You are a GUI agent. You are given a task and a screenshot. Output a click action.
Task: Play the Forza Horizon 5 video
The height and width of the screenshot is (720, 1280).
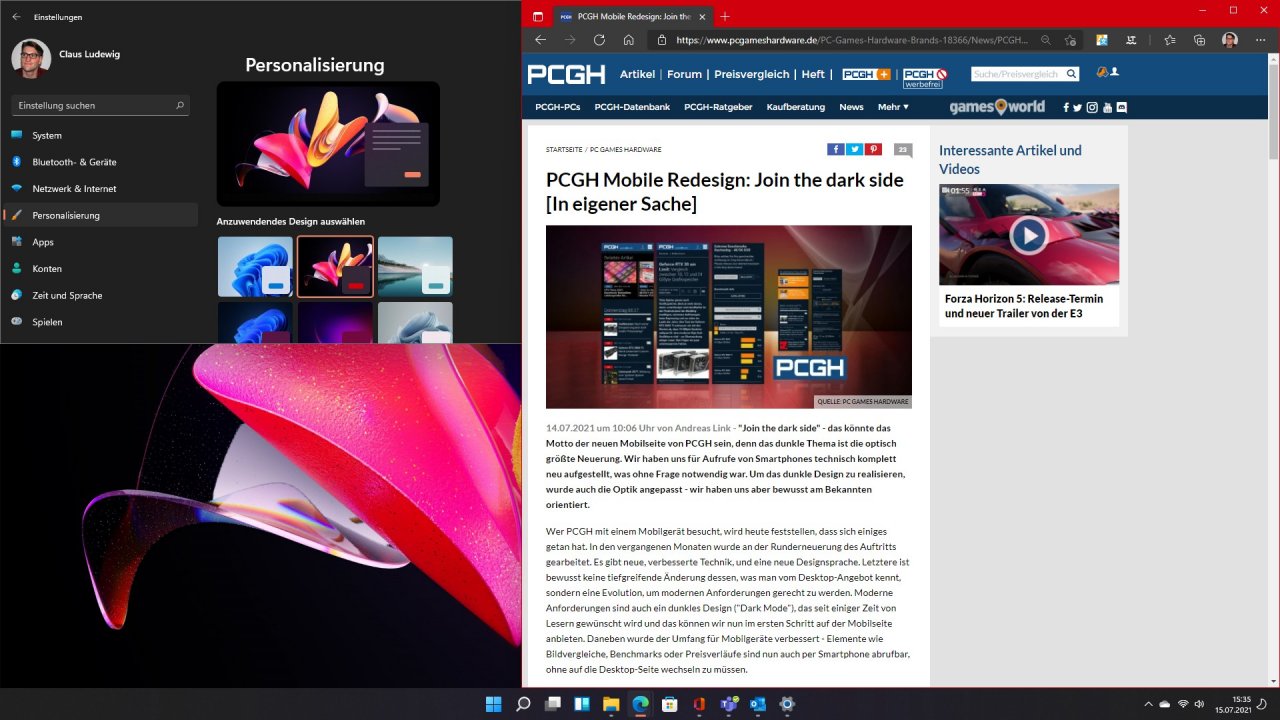click(x=1028, y=235)
